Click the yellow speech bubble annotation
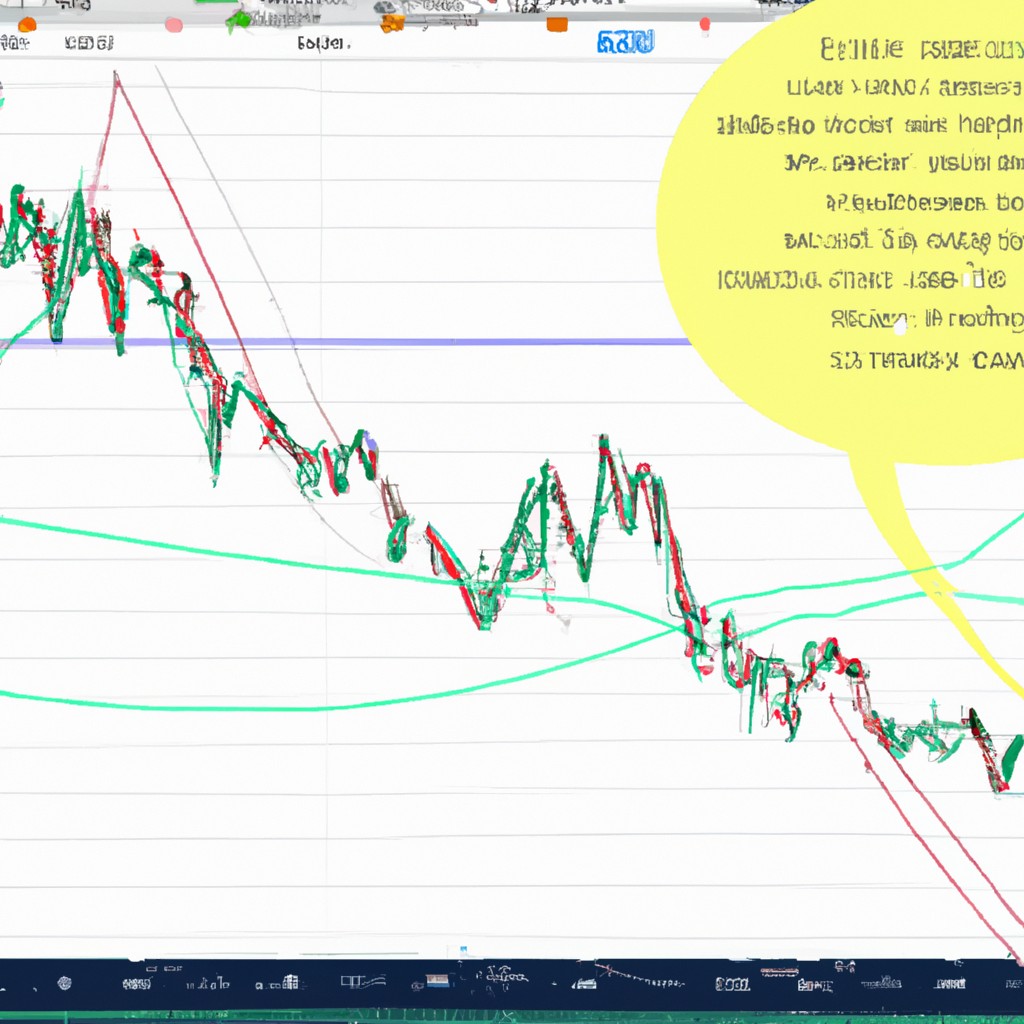 [850, 250]
